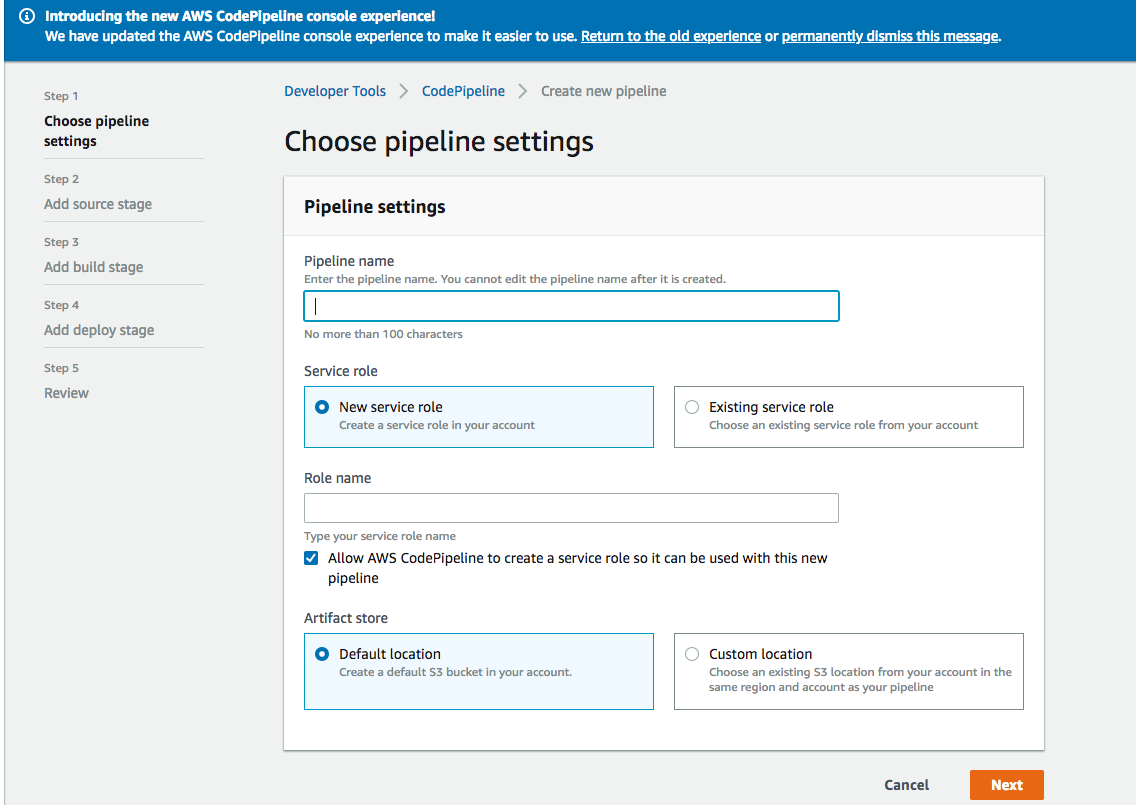1136x805 pixels.
Task: Click into the Role name input field
Action: coord(571,508)
